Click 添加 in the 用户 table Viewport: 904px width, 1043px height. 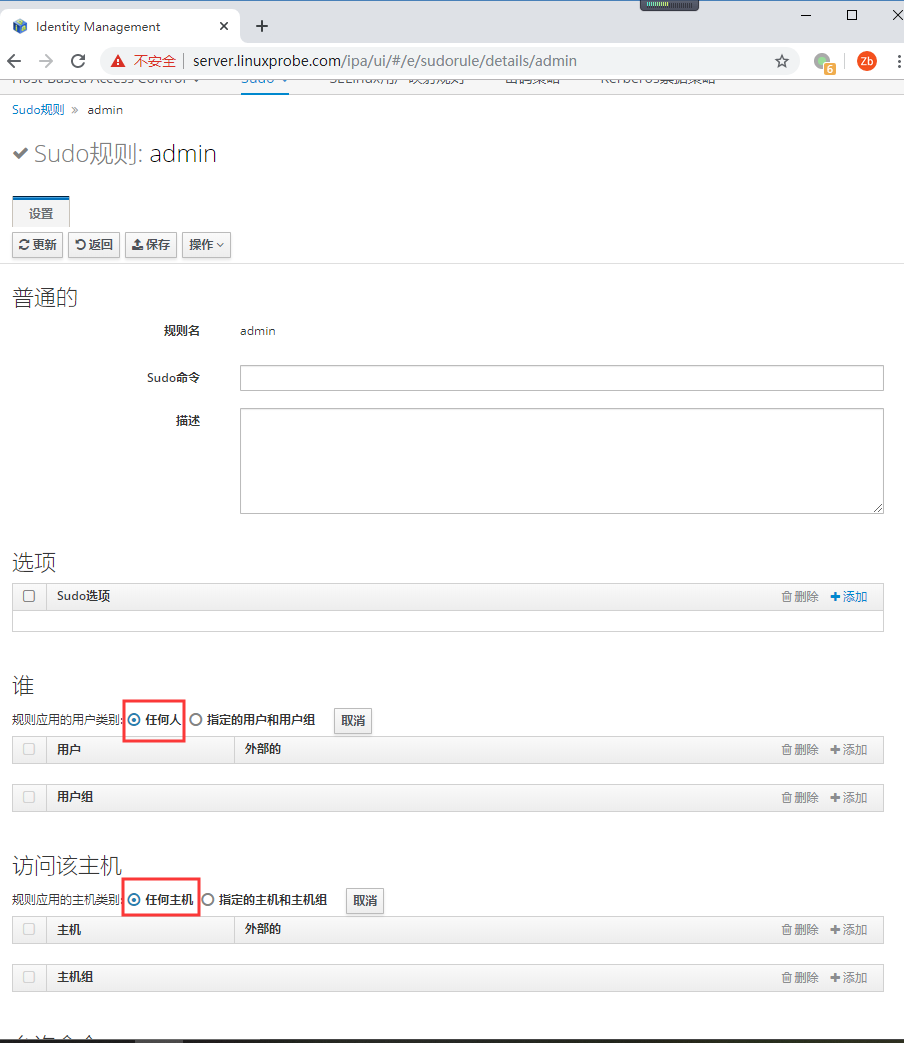click(x=849, y=750)
